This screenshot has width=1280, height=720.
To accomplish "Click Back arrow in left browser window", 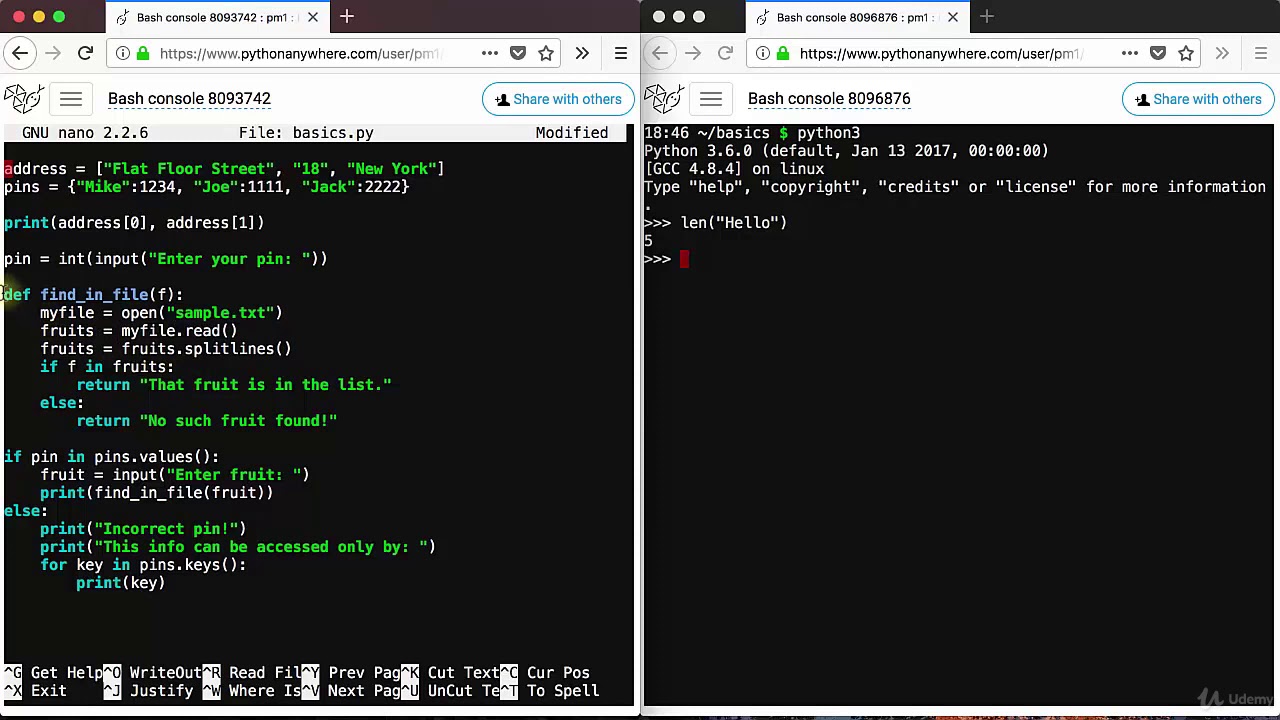I will pyautogui.click(x=20, y=53).
